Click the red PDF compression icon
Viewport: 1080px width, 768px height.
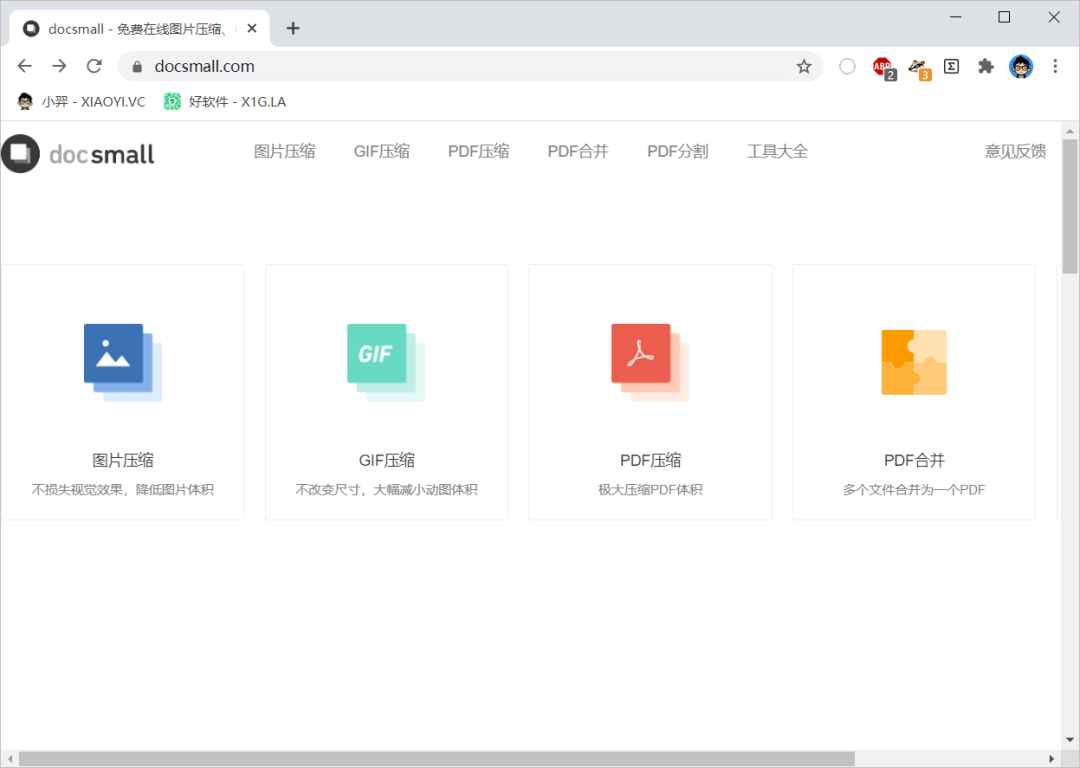pos(649,362)
